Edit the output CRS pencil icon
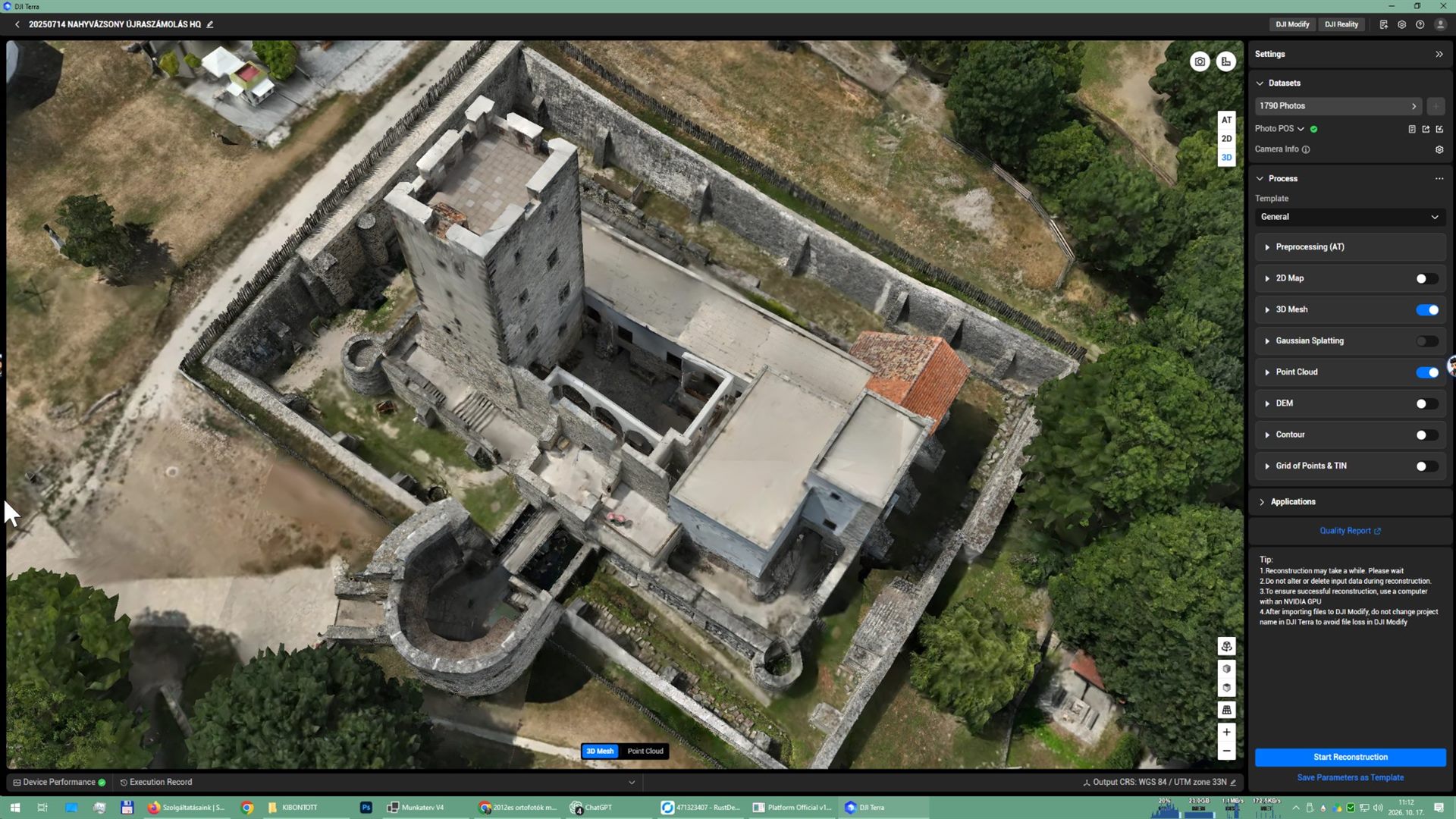The image size is (1456, 819). click(1233, 782)
